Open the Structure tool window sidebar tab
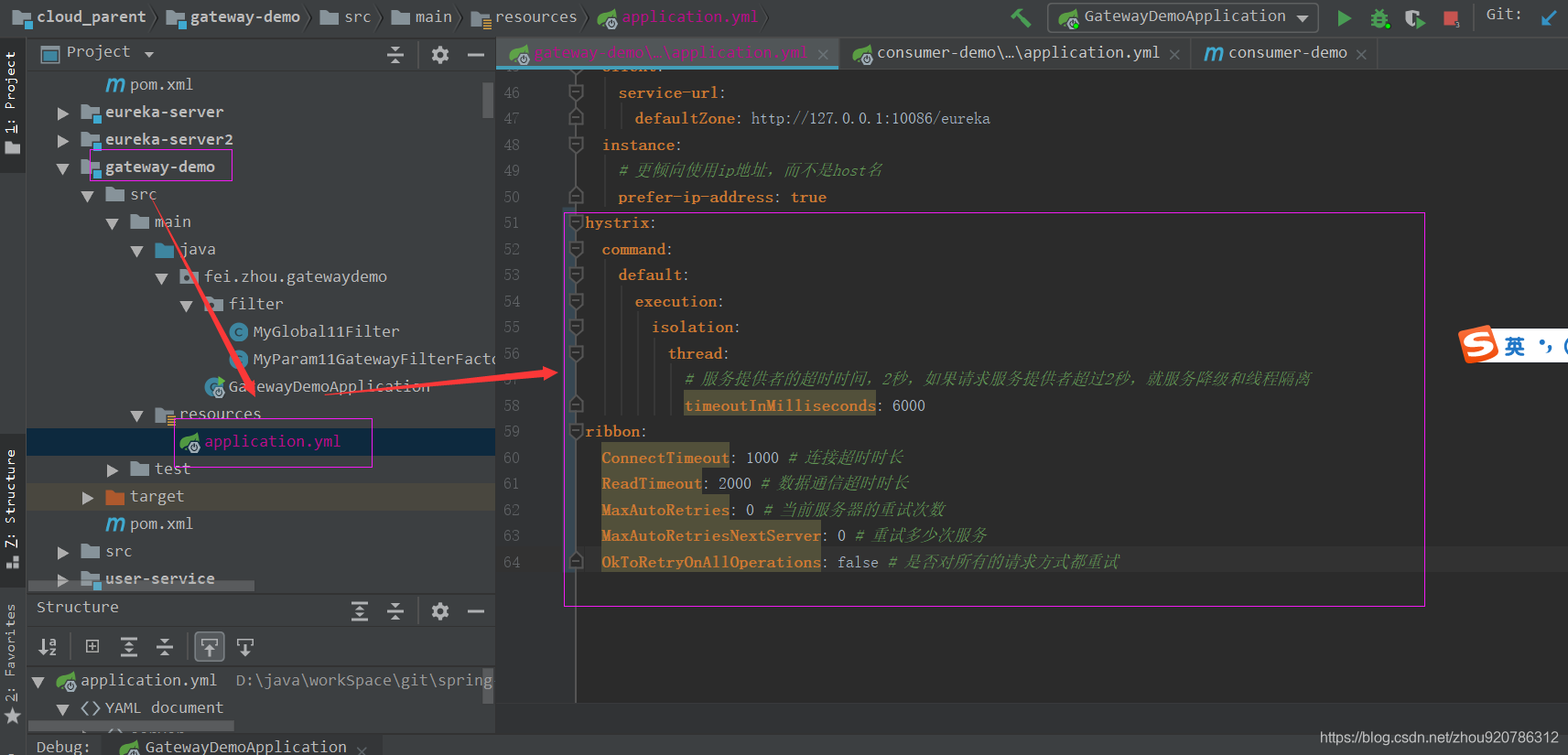 [x=12, y=508]
